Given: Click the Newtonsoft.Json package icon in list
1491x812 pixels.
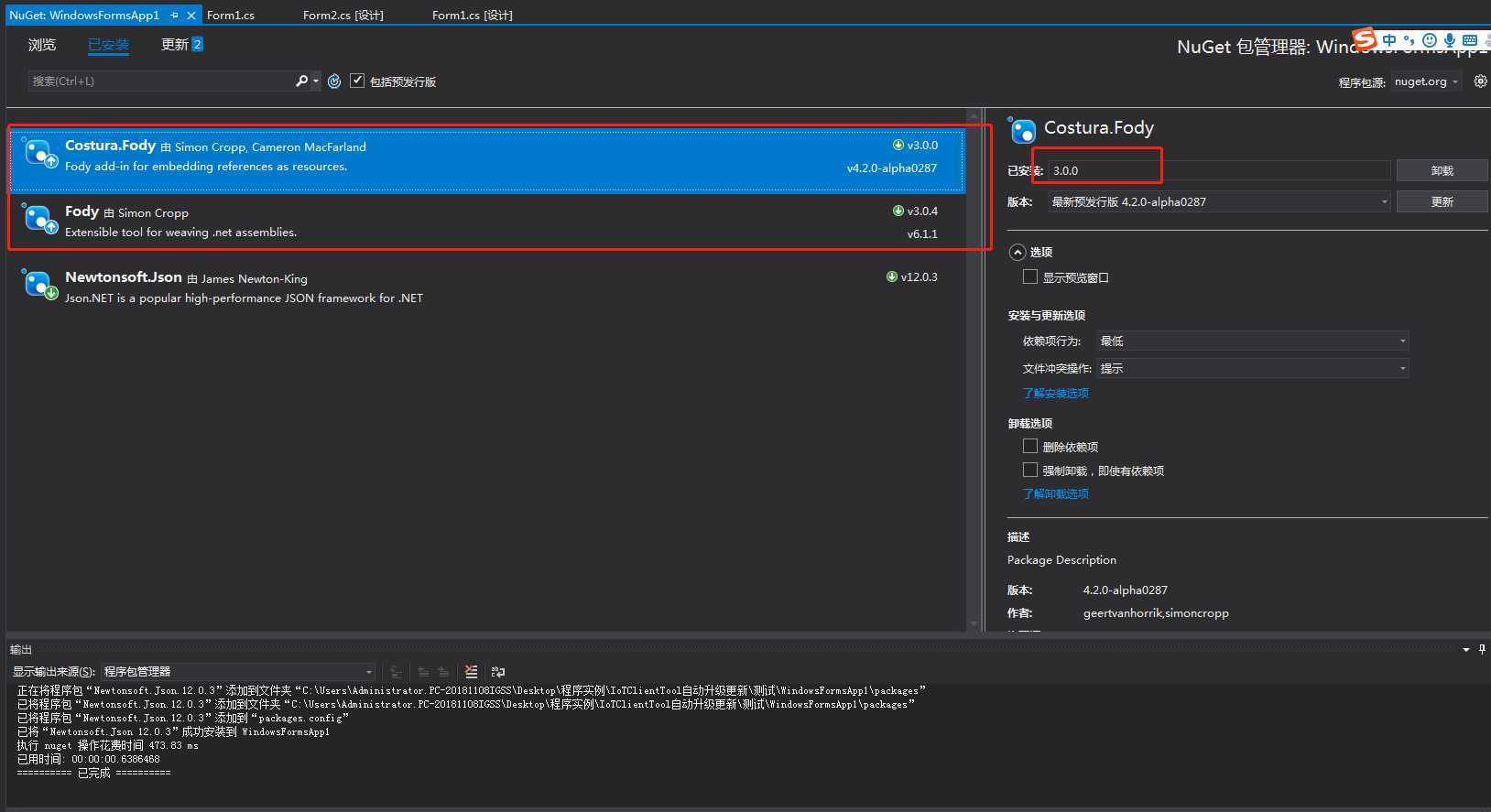Looking at the screenshot, I should pyautogui.click(x=39, y=286).
